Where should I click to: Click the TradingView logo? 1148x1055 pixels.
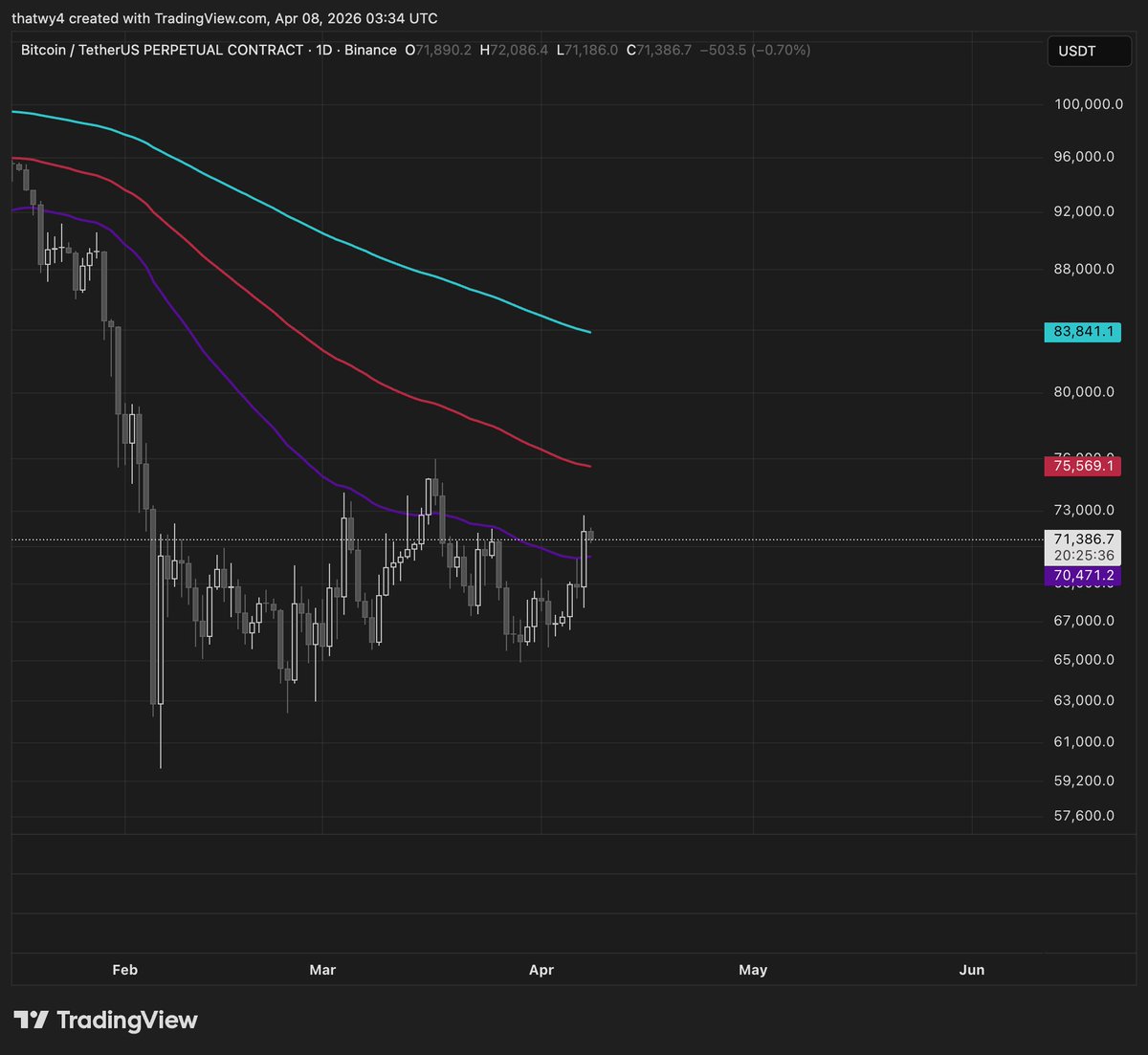[105, 1020]
